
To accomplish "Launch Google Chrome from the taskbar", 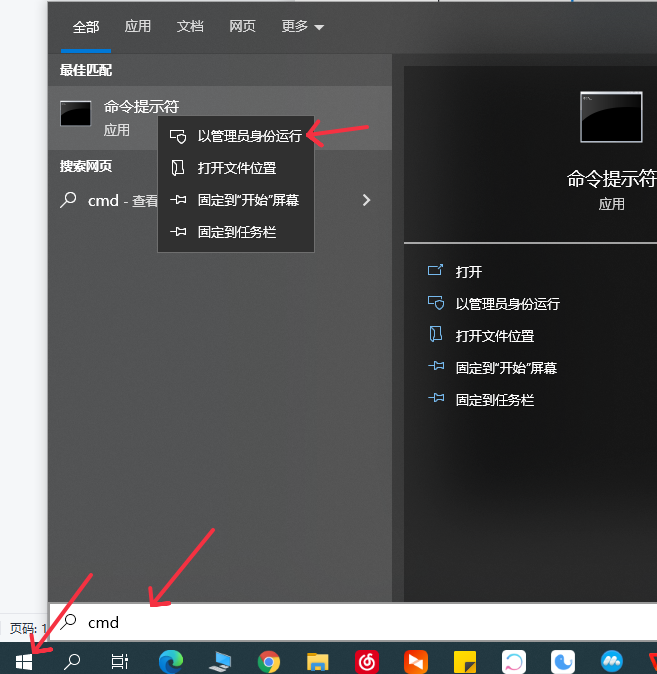I will [269, 662].
